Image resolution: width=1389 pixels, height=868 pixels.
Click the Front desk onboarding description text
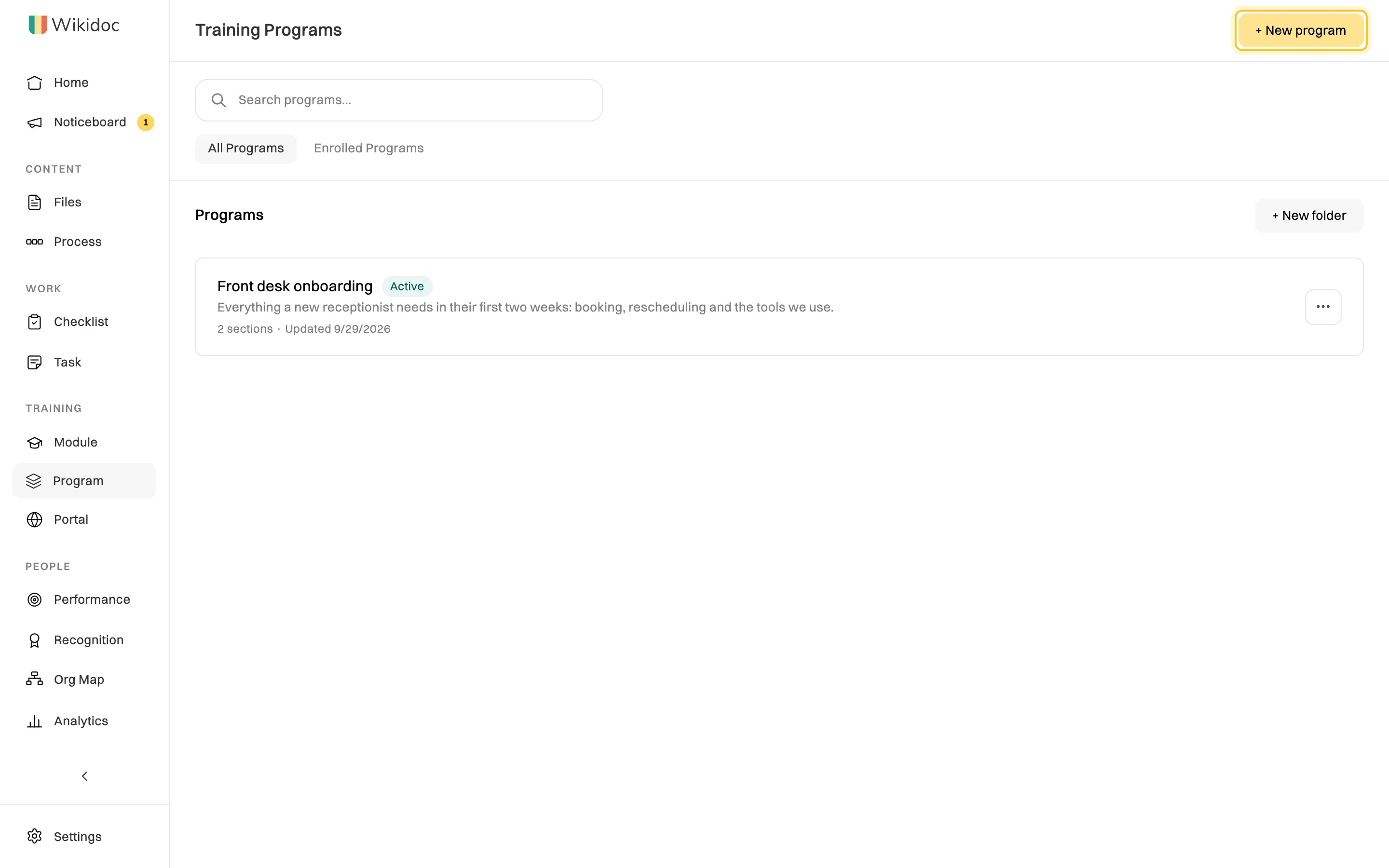pyautogui.click(x=525, y=308)
